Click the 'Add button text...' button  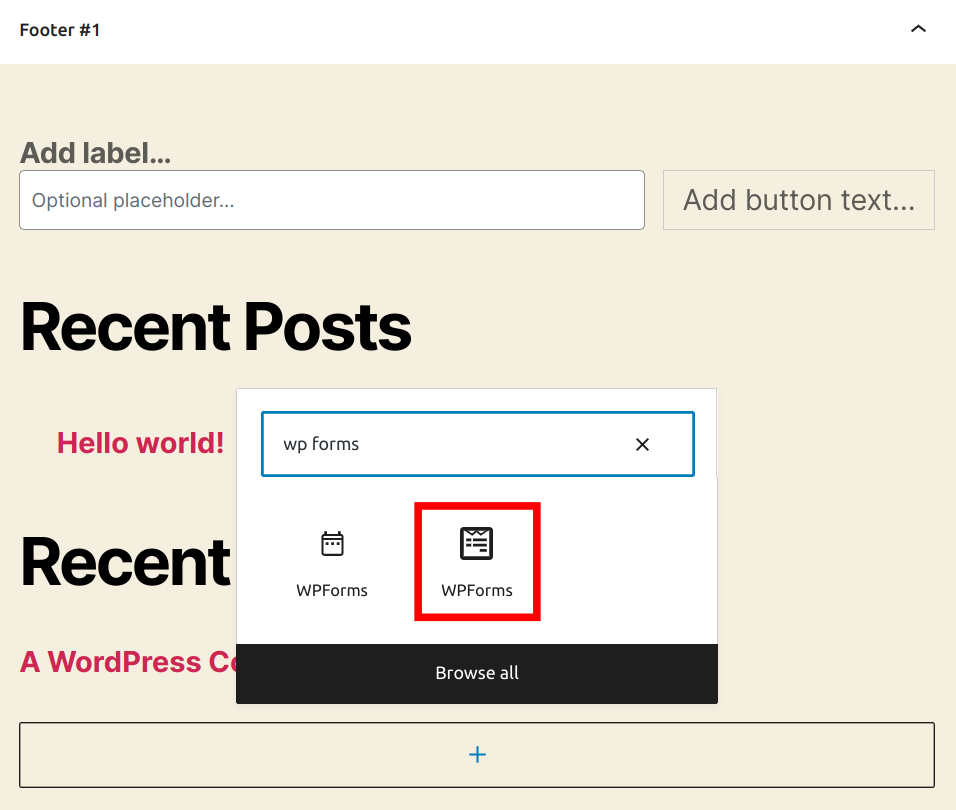pos(799,200)
